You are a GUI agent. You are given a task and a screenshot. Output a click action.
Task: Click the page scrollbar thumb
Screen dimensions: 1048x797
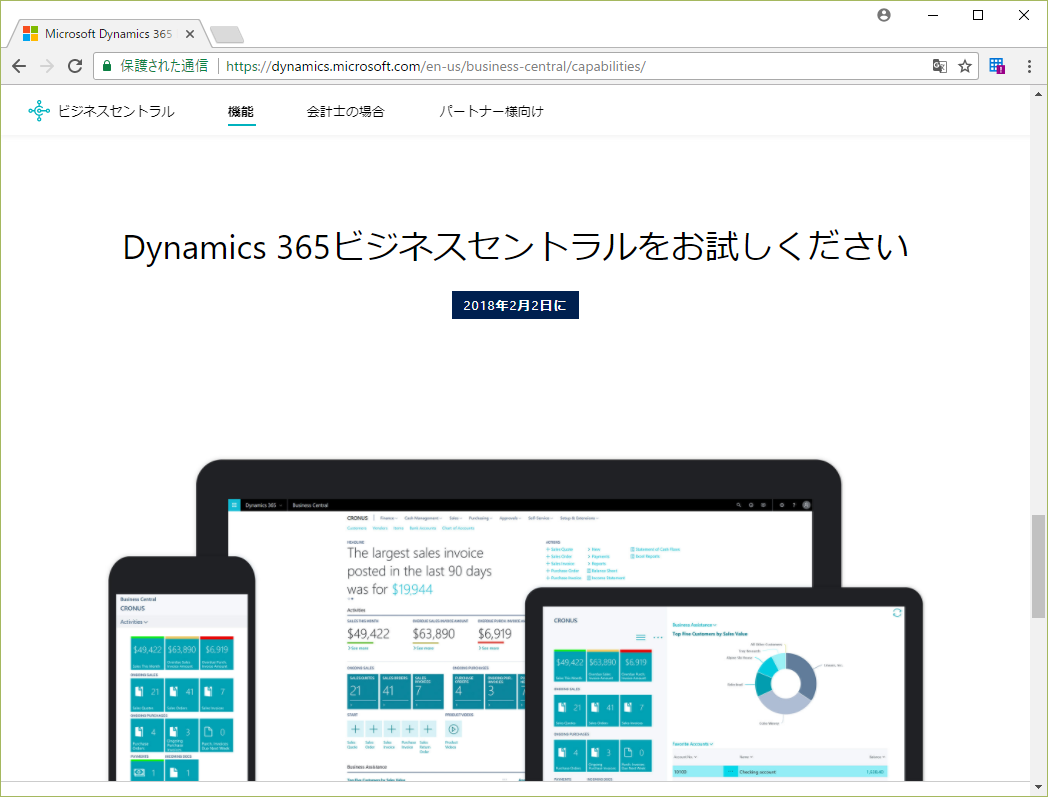[x=1038, y=566]
